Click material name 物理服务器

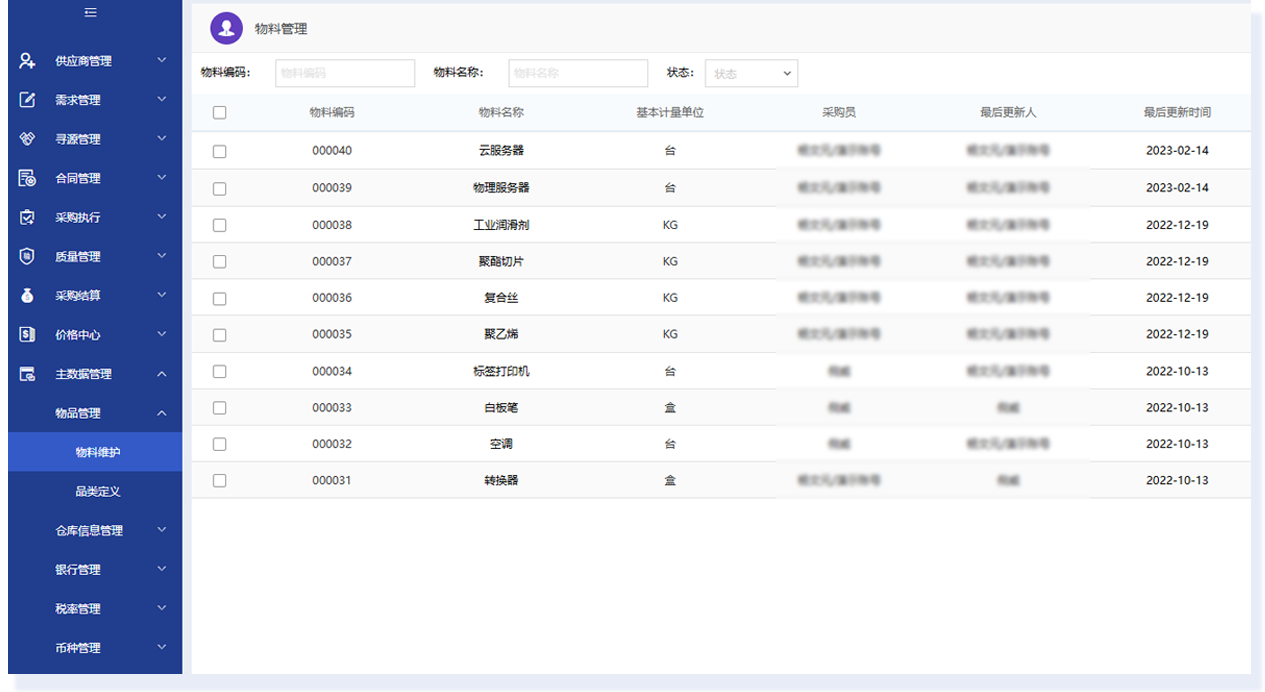[501, 188]
